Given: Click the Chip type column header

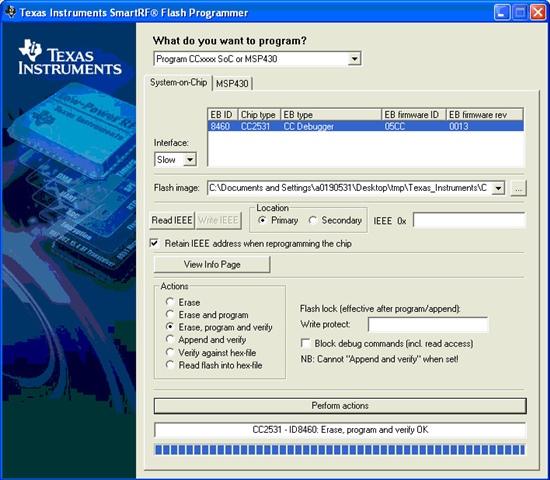Looking at the screenshot, I should point(259,115).
